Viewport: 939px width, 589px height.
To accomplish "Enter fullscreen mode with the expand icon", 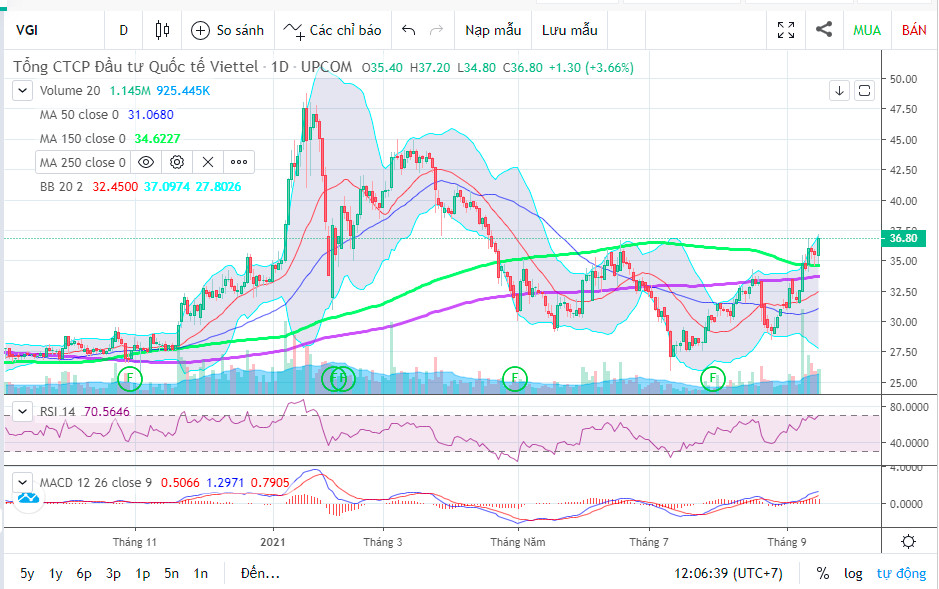I will tap(786, 30).
